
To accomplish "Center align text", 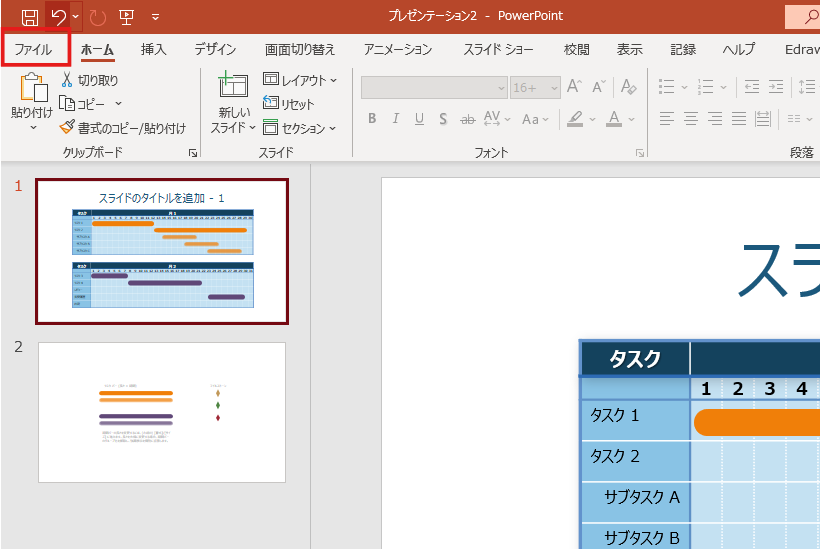I will coord(691,119).
